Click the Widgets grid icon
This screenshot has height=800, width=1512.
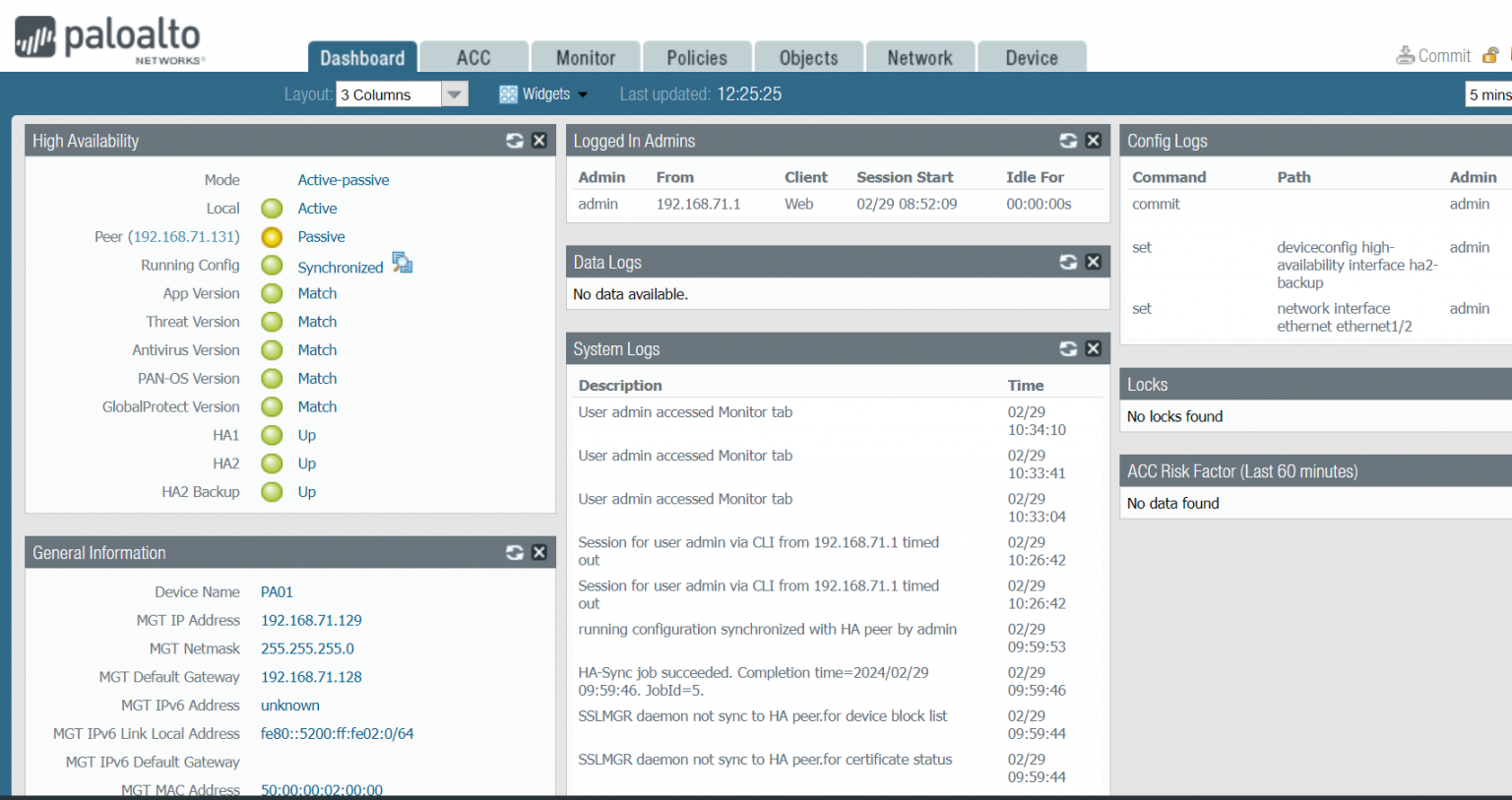coord(507,93)
